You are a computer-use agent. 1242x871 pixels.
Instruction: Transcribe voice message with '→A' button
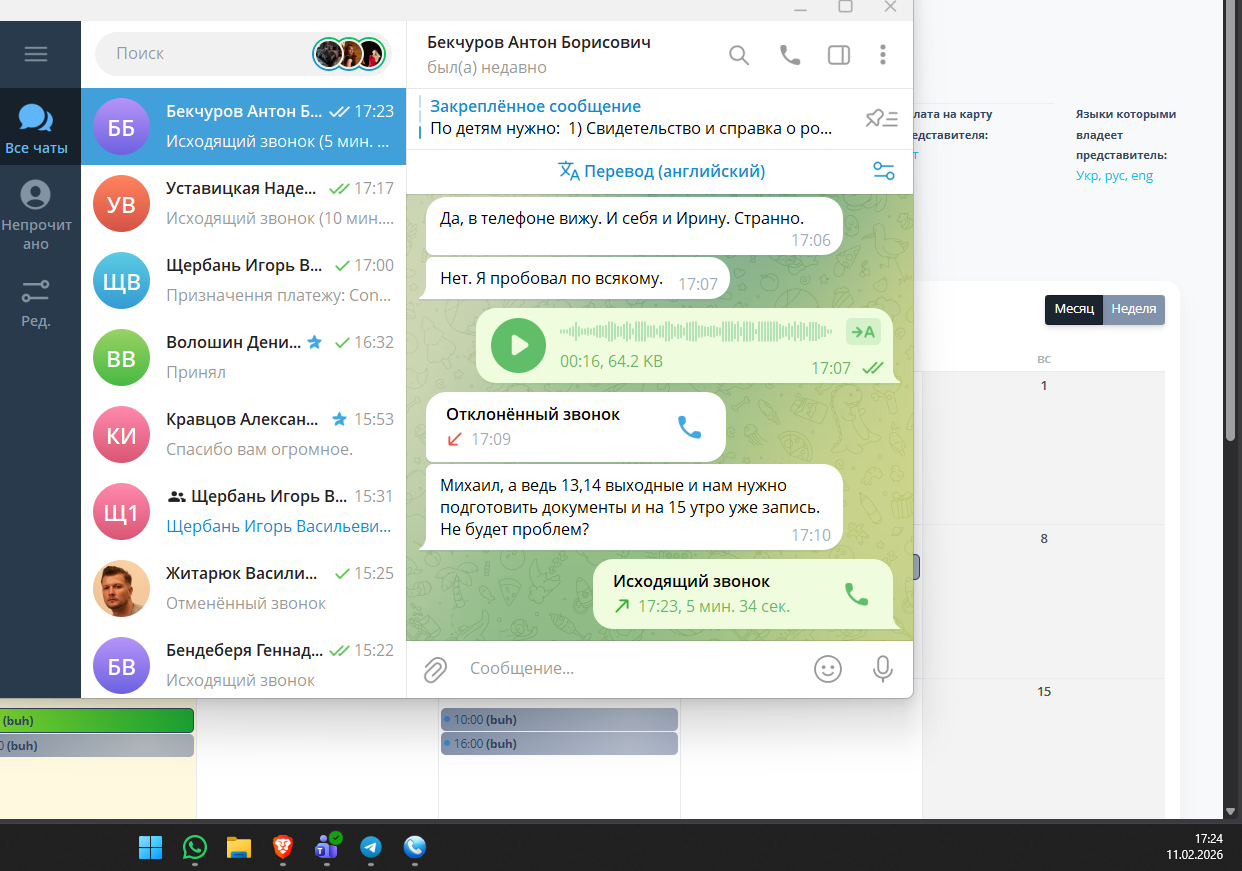point(862,332)
